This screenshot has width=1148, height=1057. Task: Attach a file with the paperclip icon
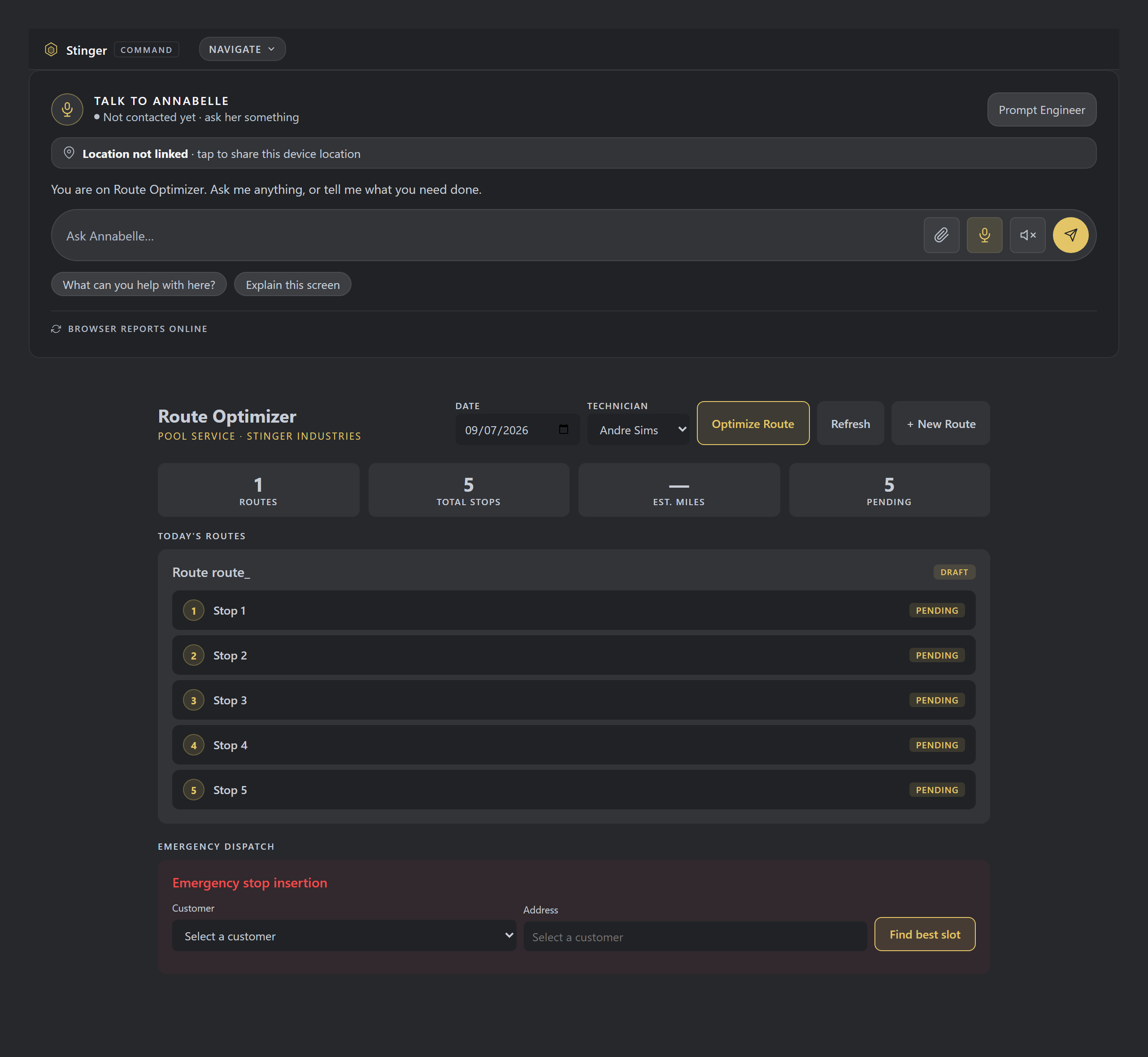tap(941, 235)
